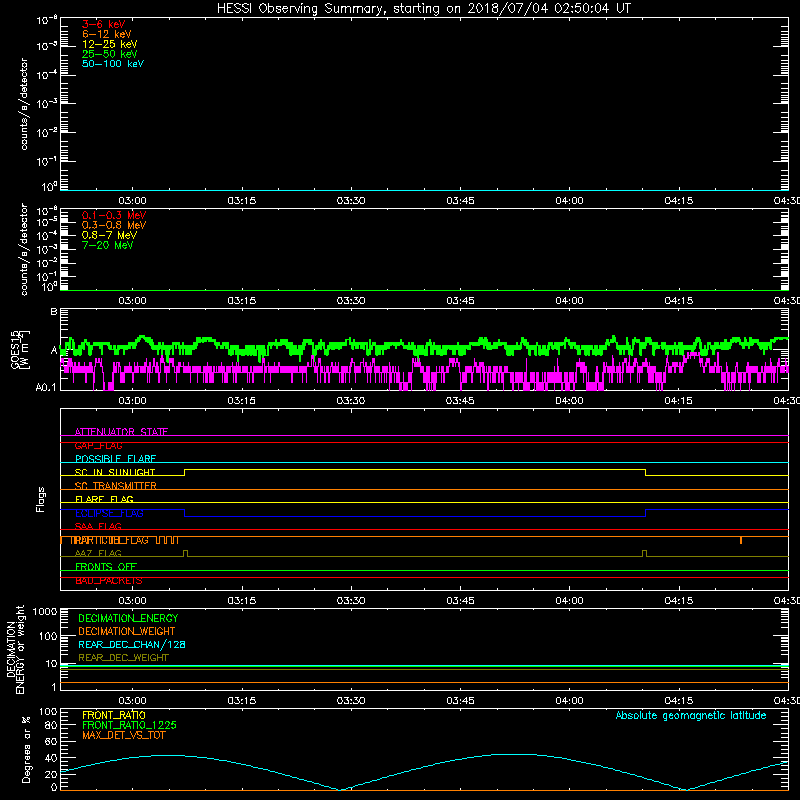Select the DECIMATION_WEIGHT legend label
The width and height of the screenshot is (800, 800).
(127, 631)
